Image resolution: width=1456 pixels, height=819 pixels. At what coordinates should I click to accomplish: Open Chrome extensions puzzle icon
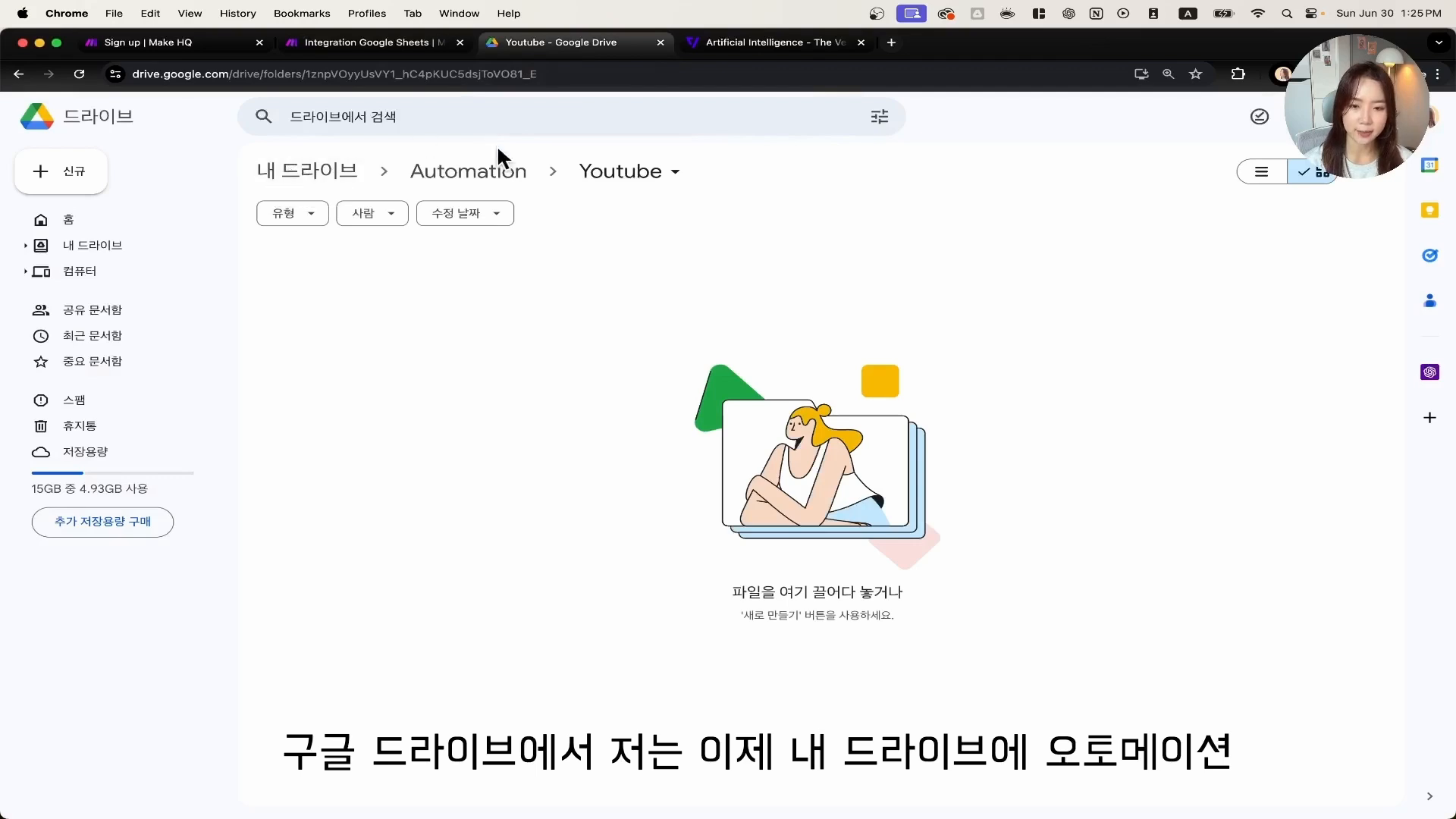(x=1238, y=74)
